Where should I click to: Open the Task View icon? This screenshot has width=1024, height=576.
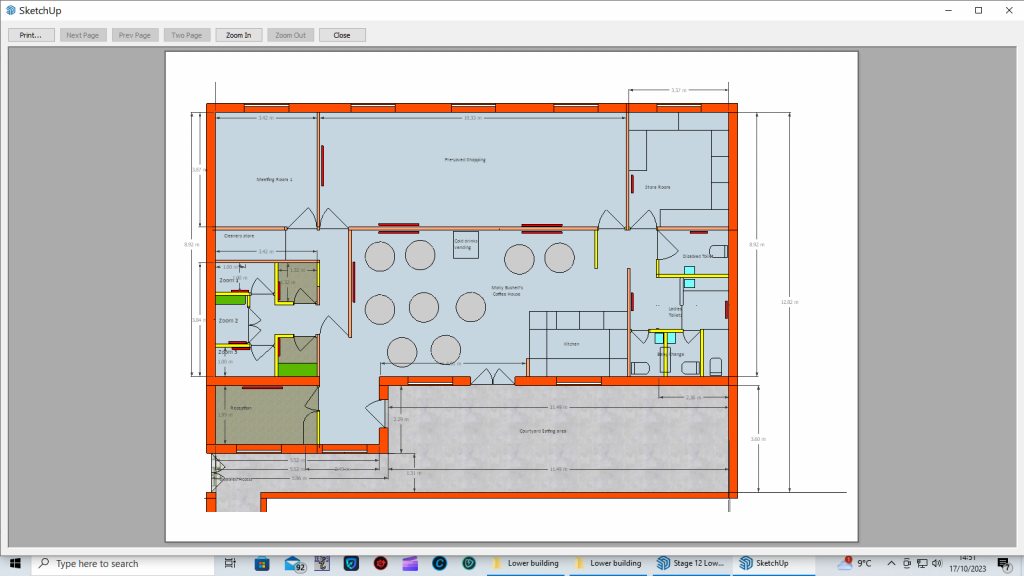(x=230, y=563)
